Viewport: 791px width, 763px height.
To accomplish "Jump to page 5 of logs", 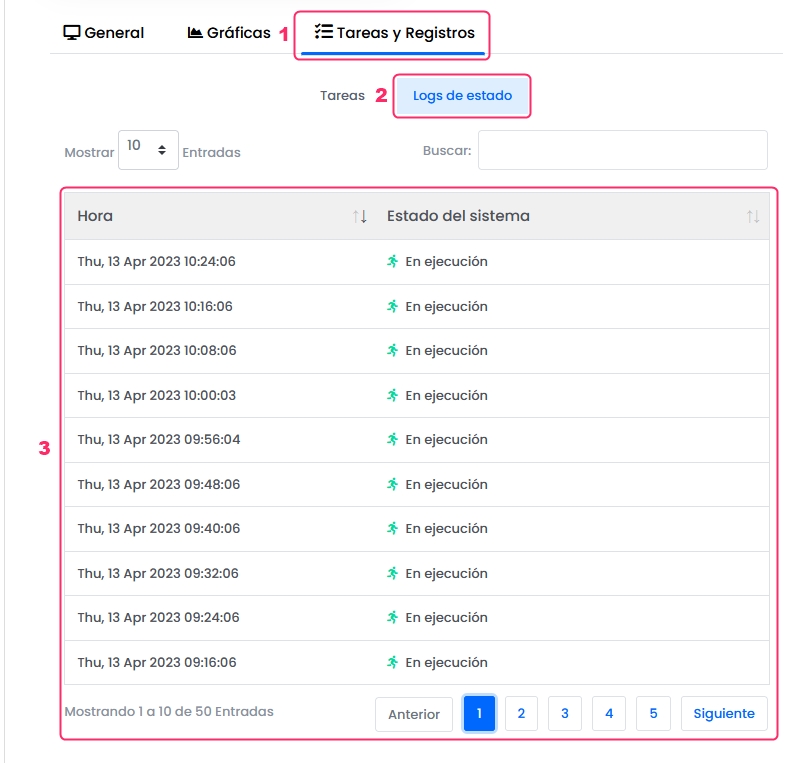I will pyautogui.click(x=653, y=714).
